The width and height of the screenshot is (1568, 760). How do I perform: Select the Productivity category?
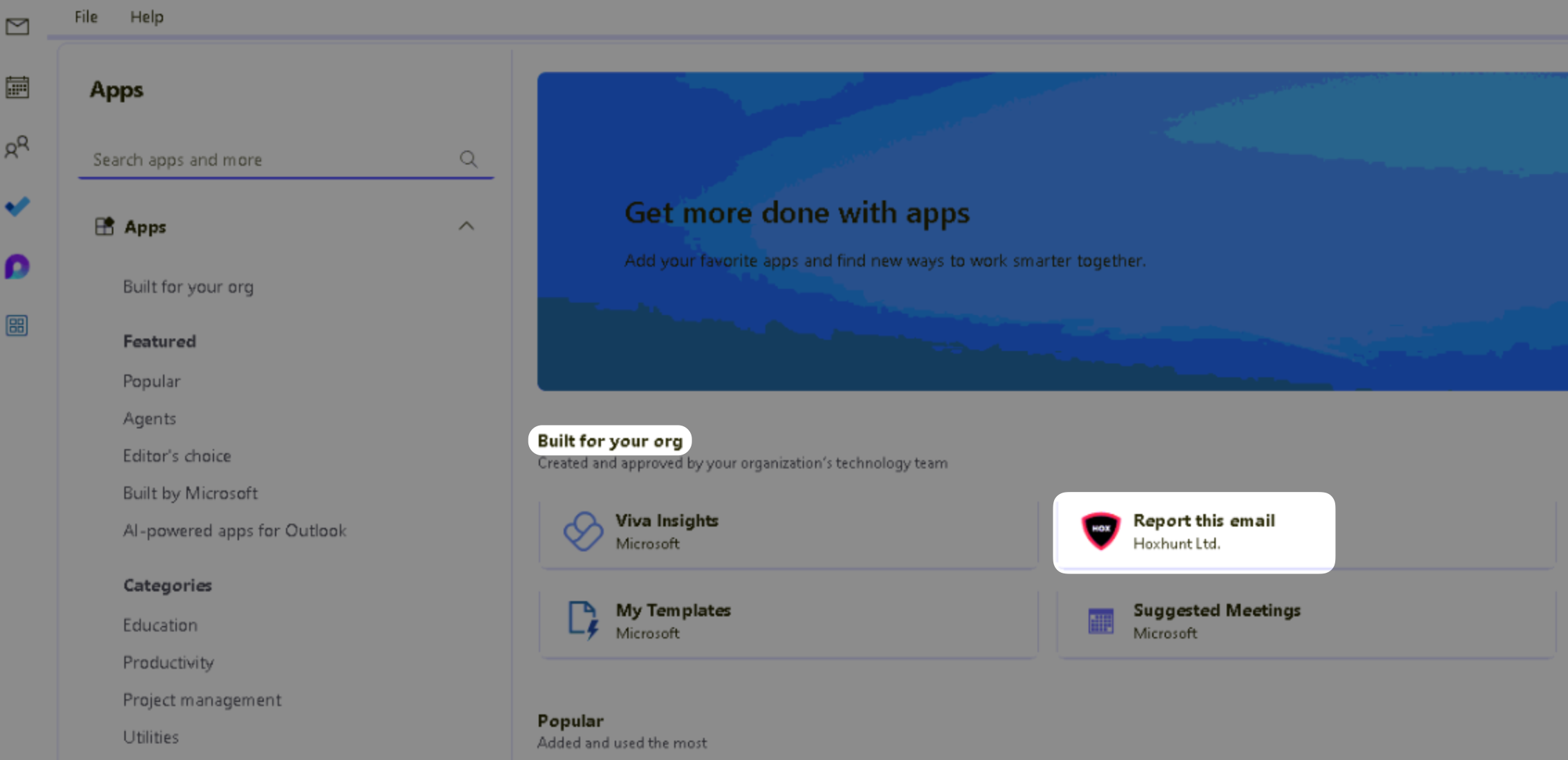[168, 663]
